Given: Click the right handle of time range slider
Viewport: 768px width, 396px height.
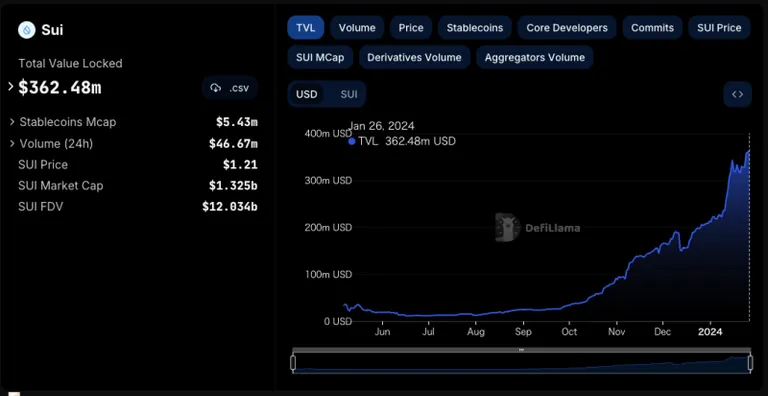Looking at the screenshot, I should tap(750, 363).
